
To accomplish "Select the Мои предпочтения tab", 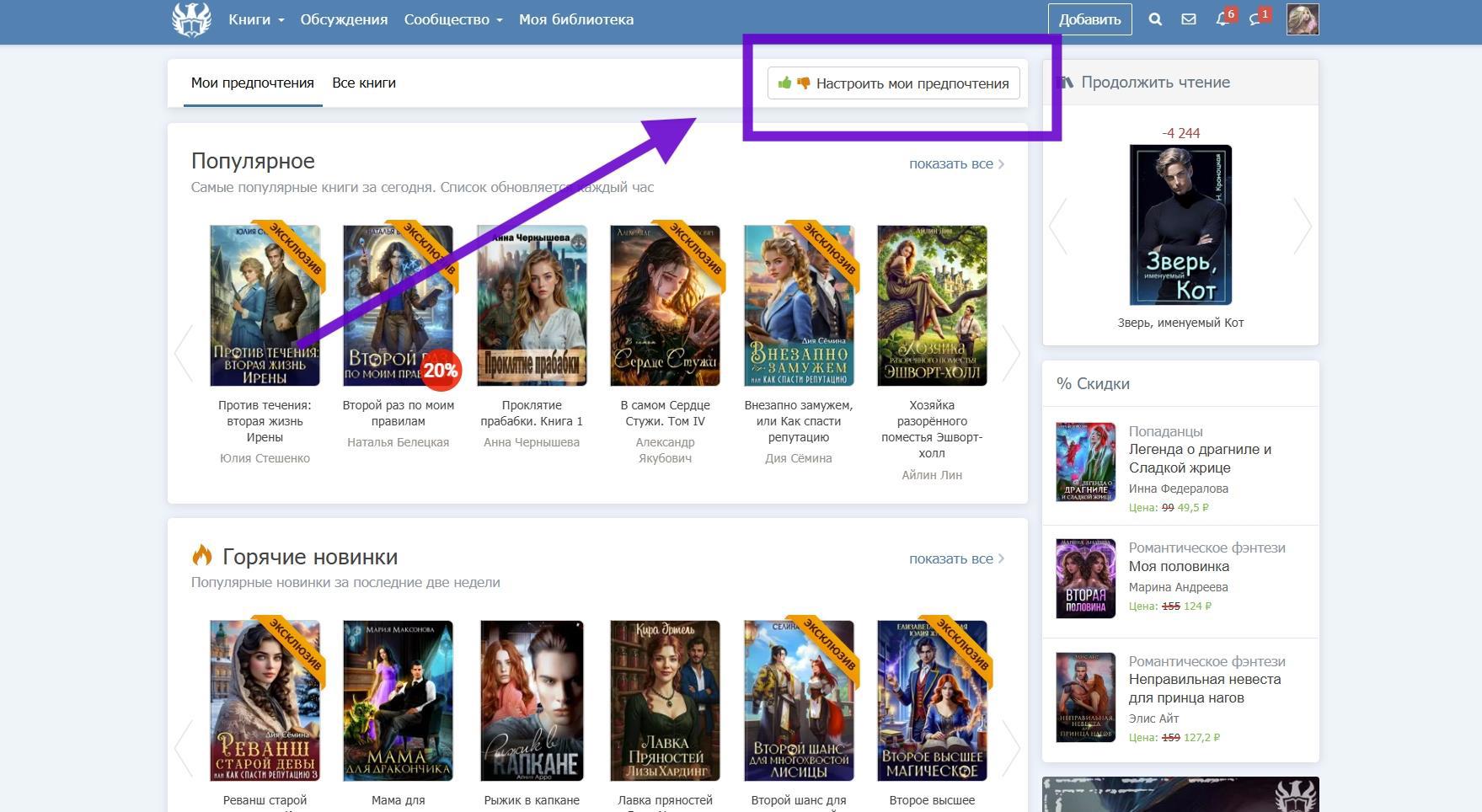I will pos(252,83).
